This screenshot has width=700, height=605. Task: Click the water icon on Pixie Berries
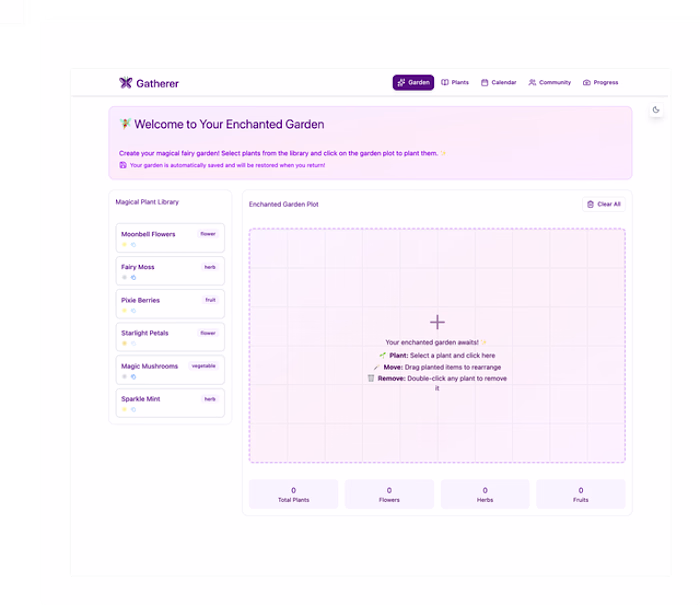point(133,311)
